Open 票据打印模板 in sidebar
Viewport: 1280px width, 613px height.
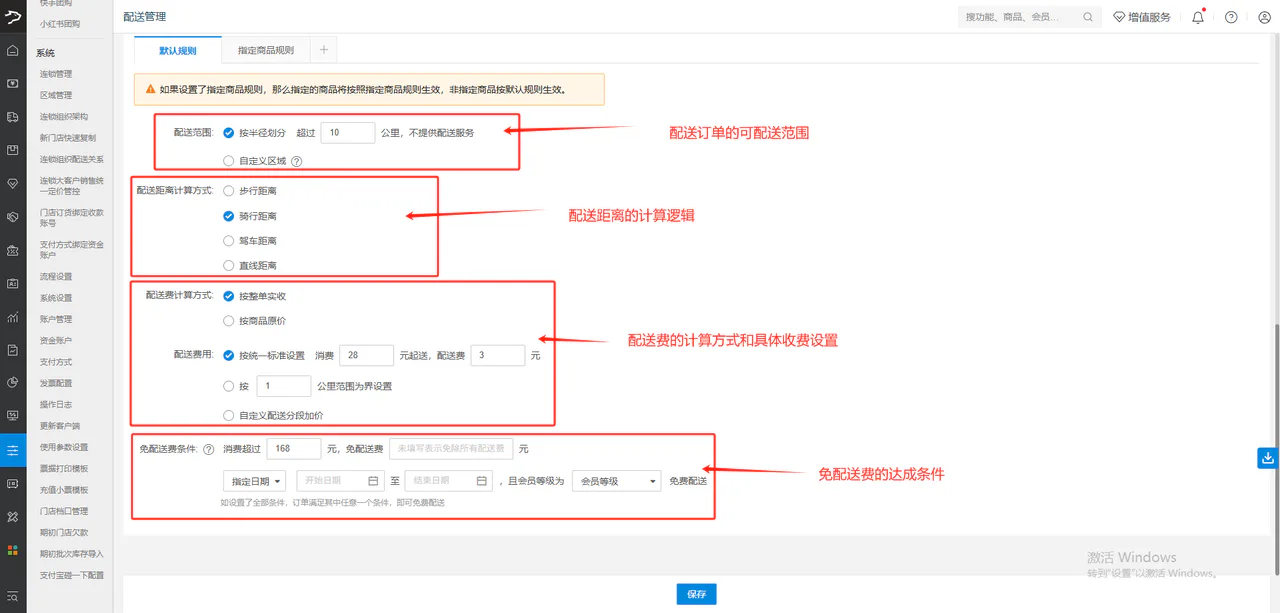pos(64,468)
